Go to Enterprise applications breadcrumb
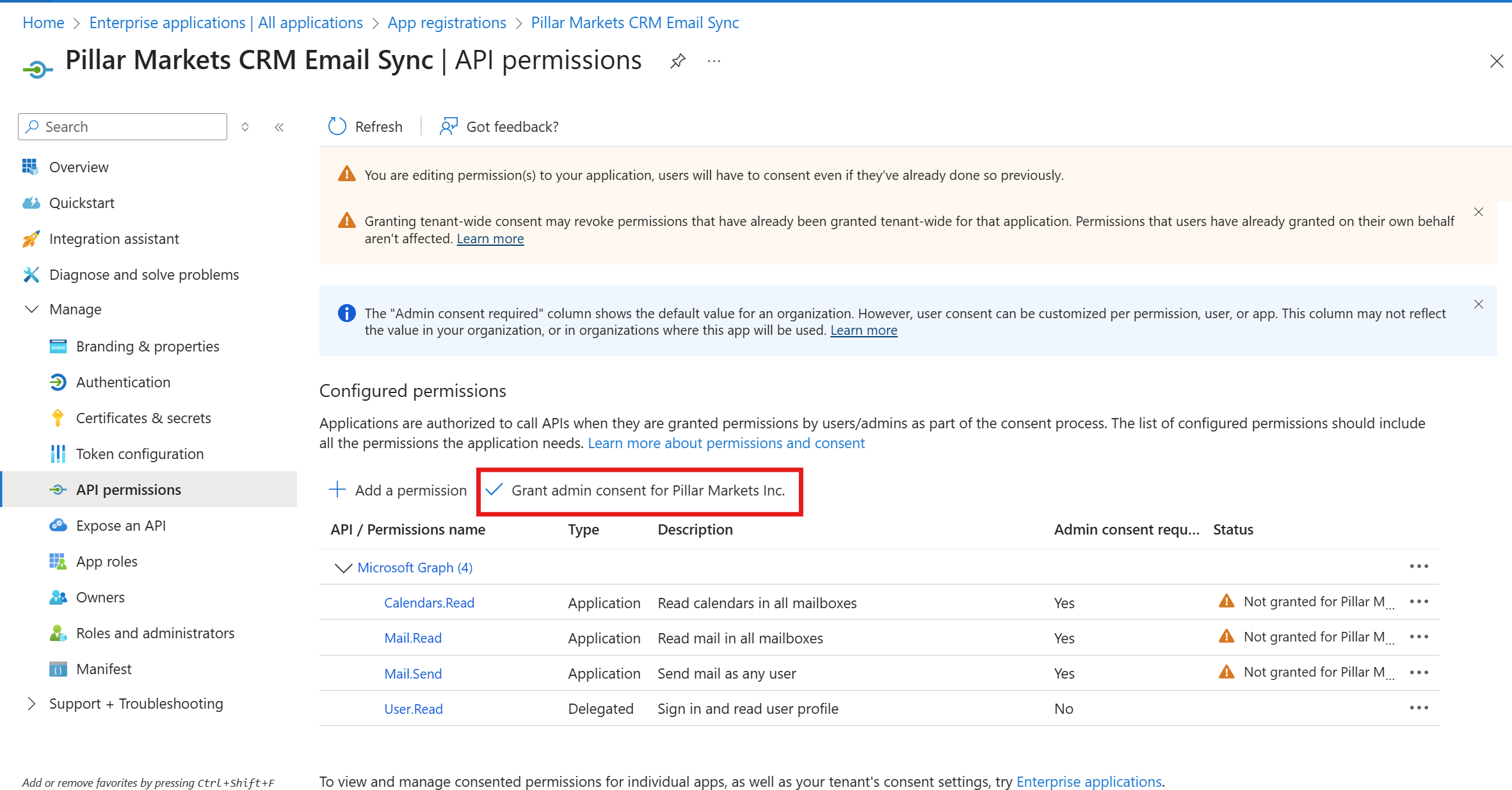 point(226,22)
